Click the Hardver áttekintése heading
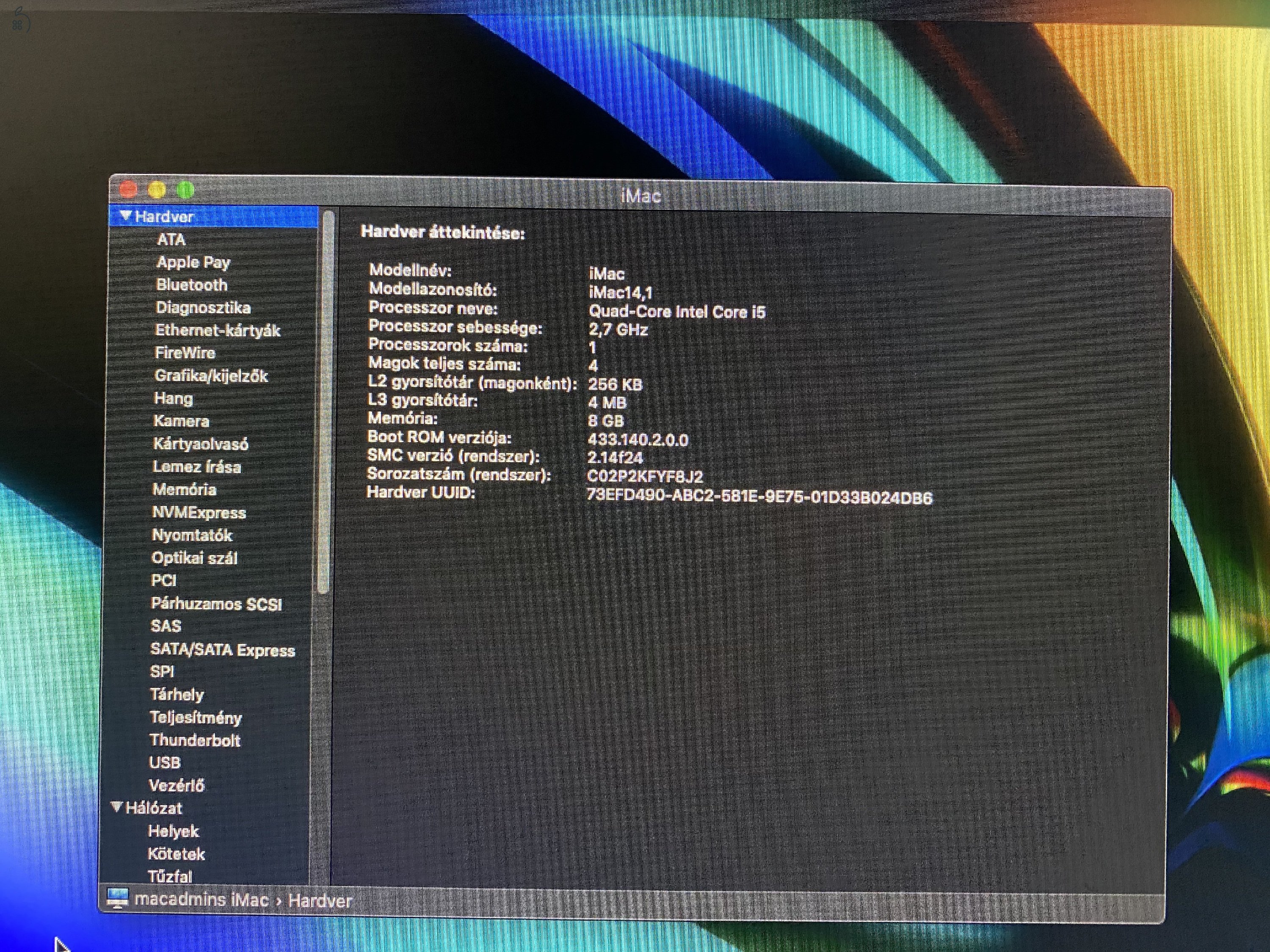 pyautogui.click(x=443, y=232)
